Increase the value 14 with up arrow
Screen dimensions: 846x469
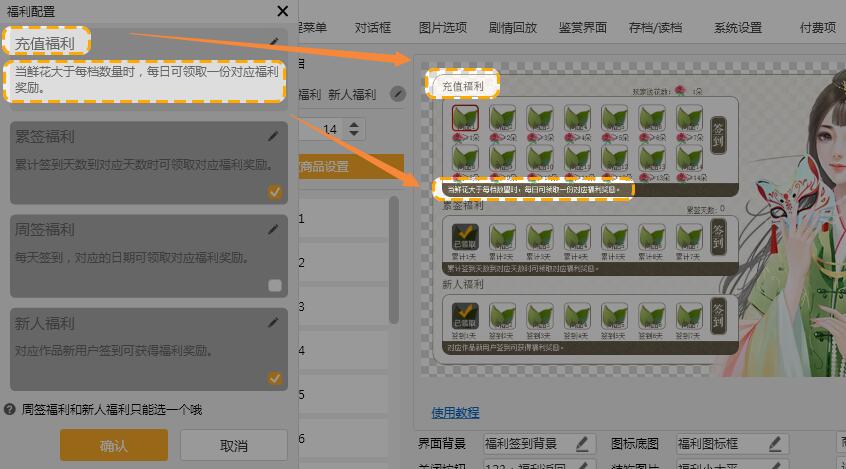tap(355, 123)
